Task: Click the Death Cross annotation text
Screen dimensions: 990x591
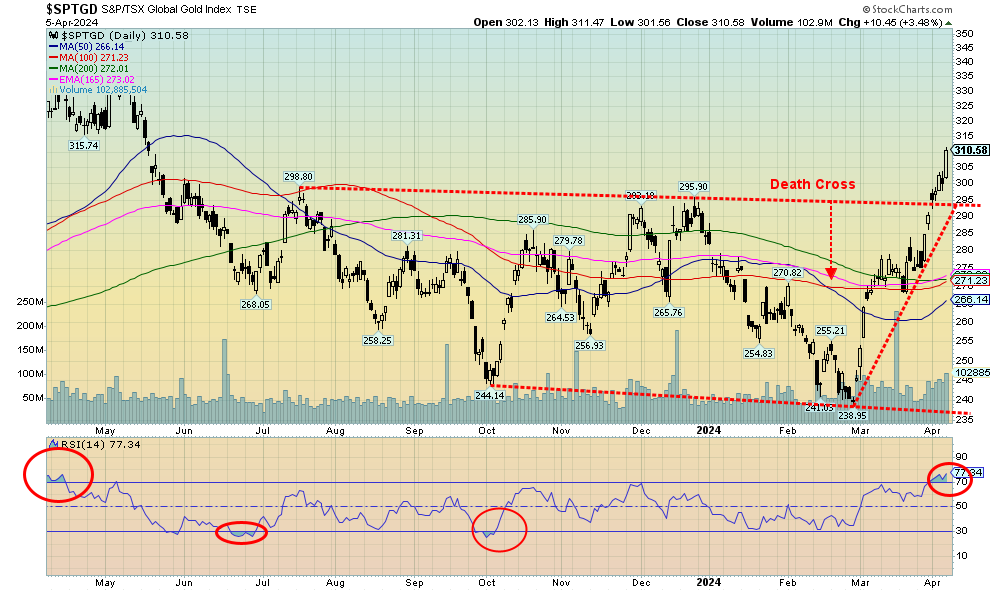Action: tap(812, 184)
